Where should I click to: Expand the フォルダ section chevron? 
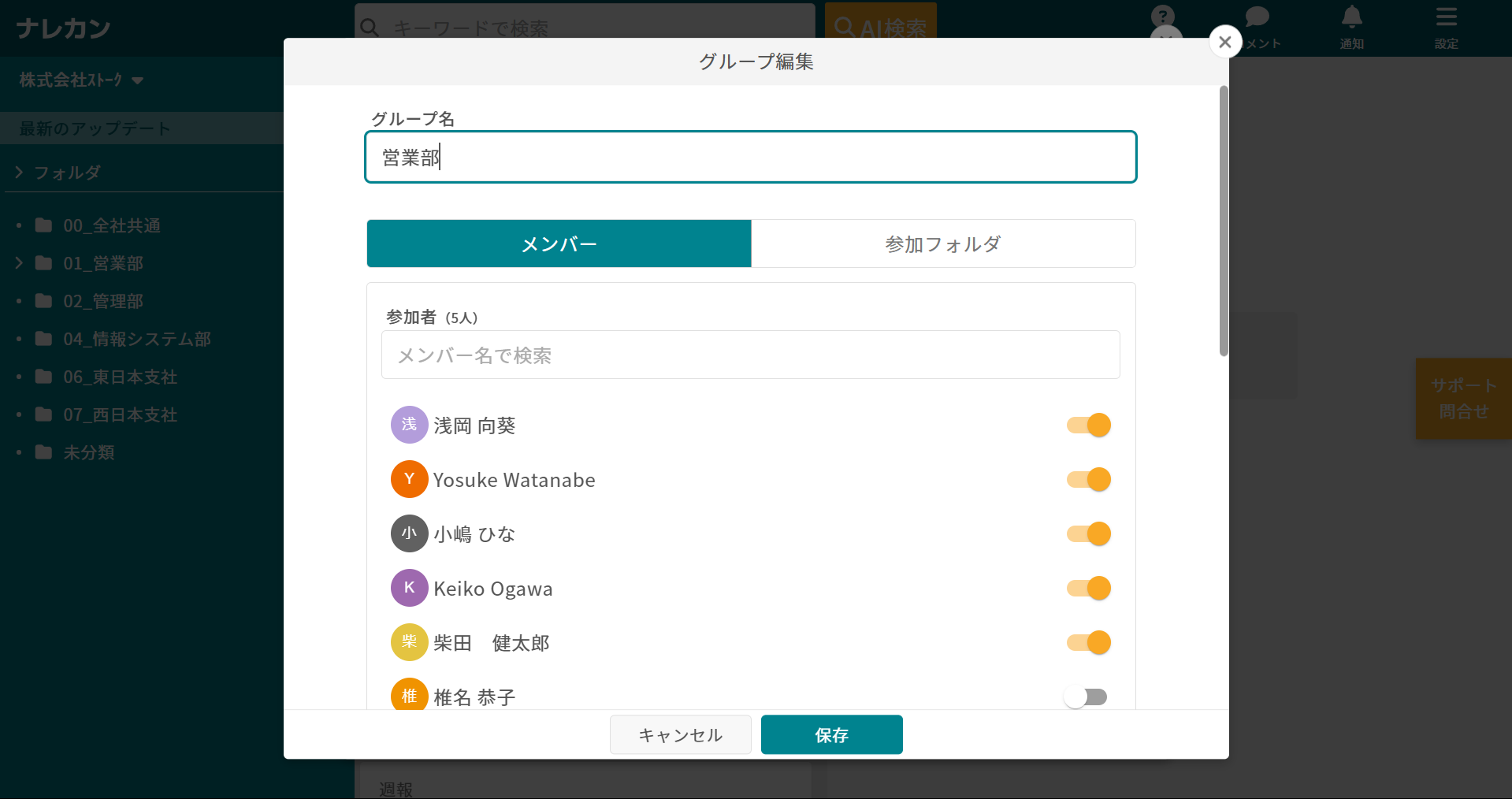[19, 172]
